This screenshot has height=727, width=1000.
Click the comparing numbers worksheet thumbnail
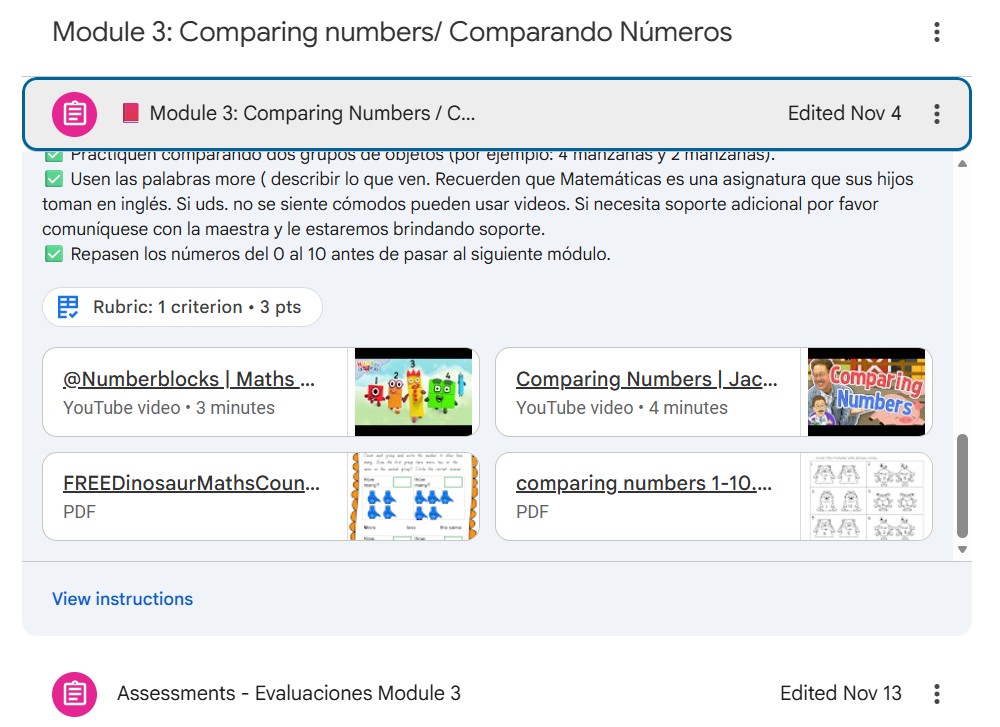pyautogui.click(x=866, y=496)
